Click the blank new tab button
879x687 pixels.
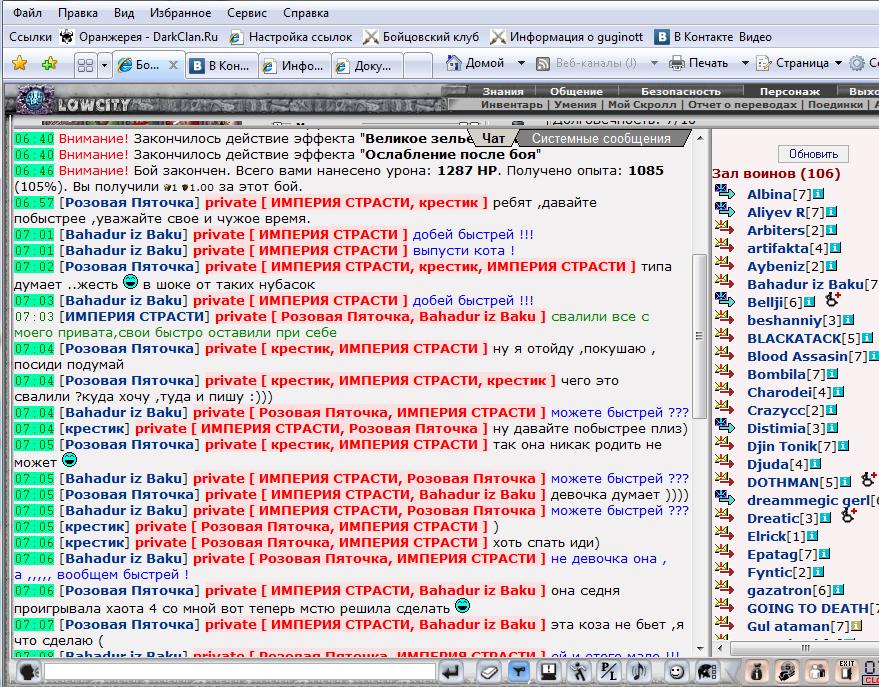coord(418,66)
